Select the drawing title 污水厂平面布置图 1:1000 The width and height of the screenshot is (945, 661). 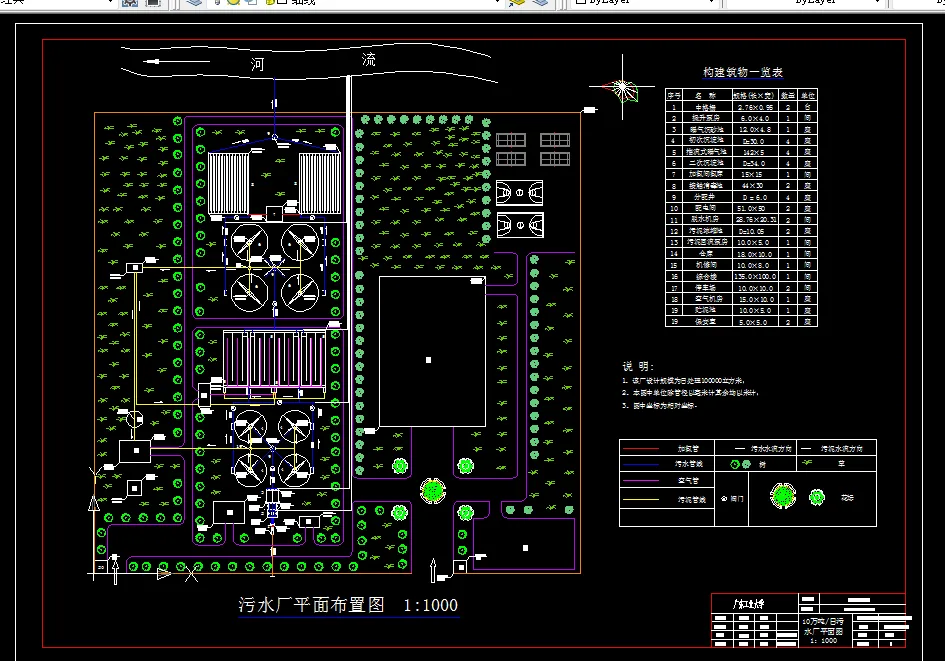[348, 604]
